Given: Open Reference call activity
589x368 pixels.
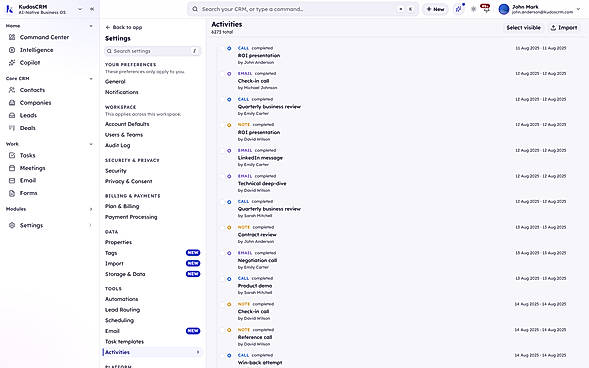Looking at the screenshot, I should pos(255,337).
